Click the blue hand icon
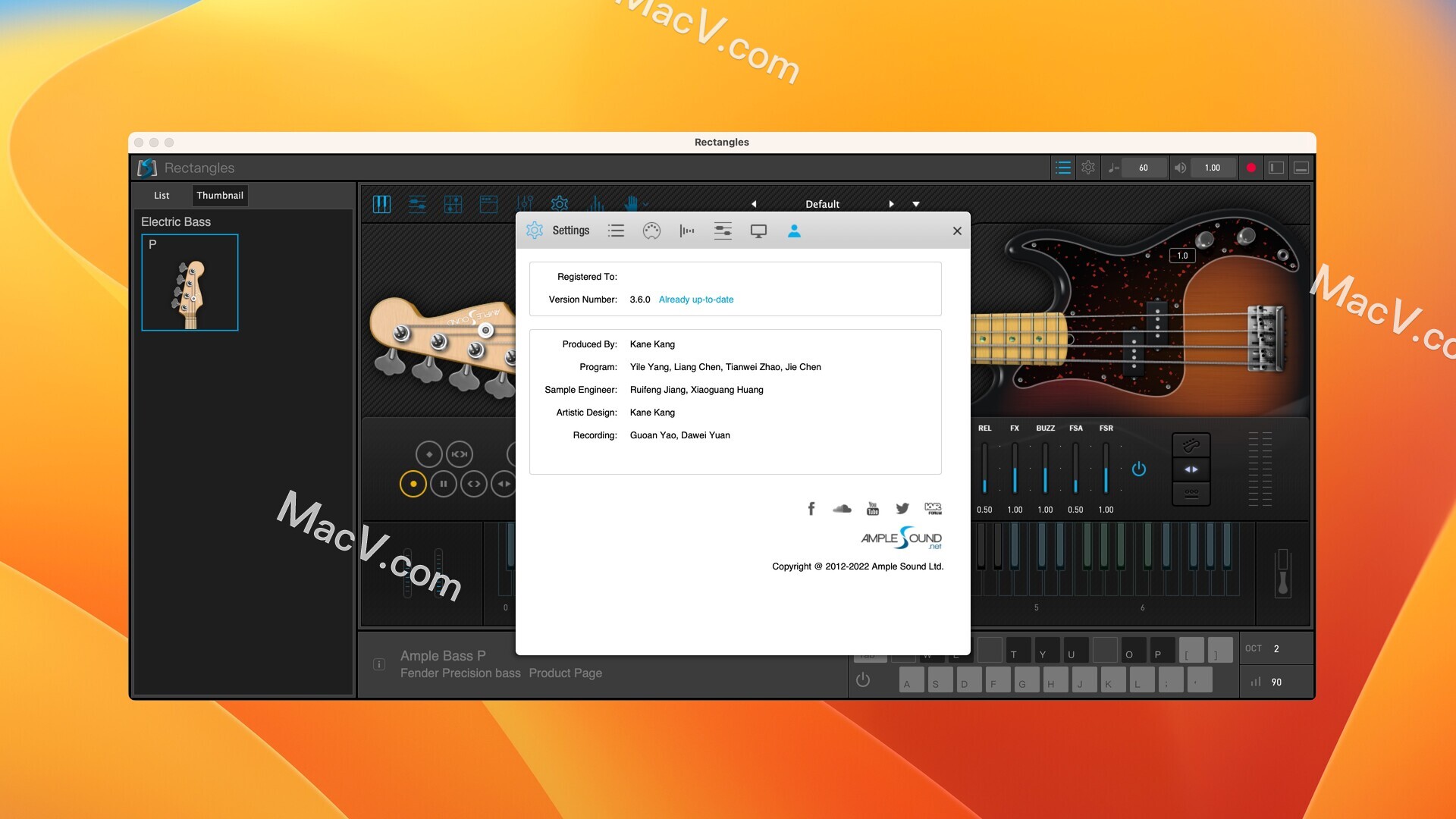The width and height of the screenshot is (1456, 819). point(631,203)
